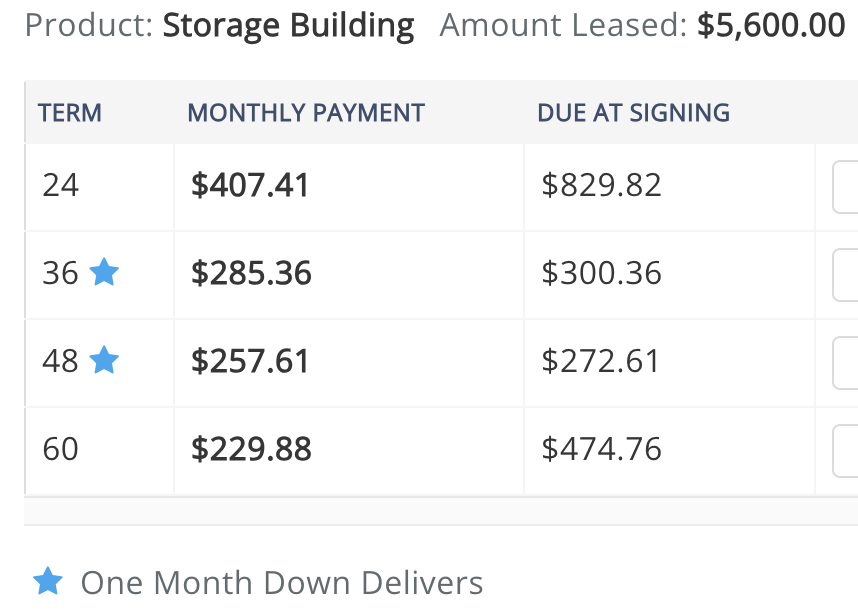Click the $300.36 due at signing amount
Viewport: 858px width, 612px height.
point(601,273)
